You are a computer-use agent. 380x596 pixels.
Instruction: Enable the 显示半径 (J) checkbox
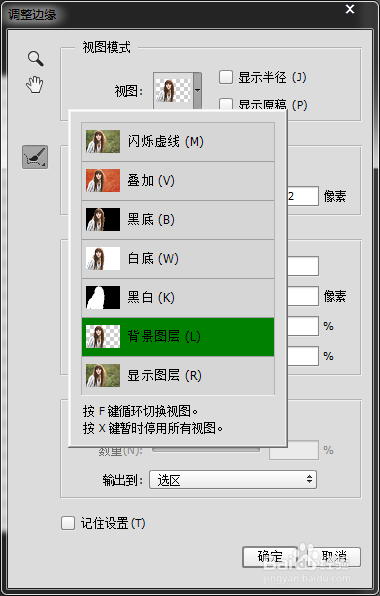(x=226, y=77)
